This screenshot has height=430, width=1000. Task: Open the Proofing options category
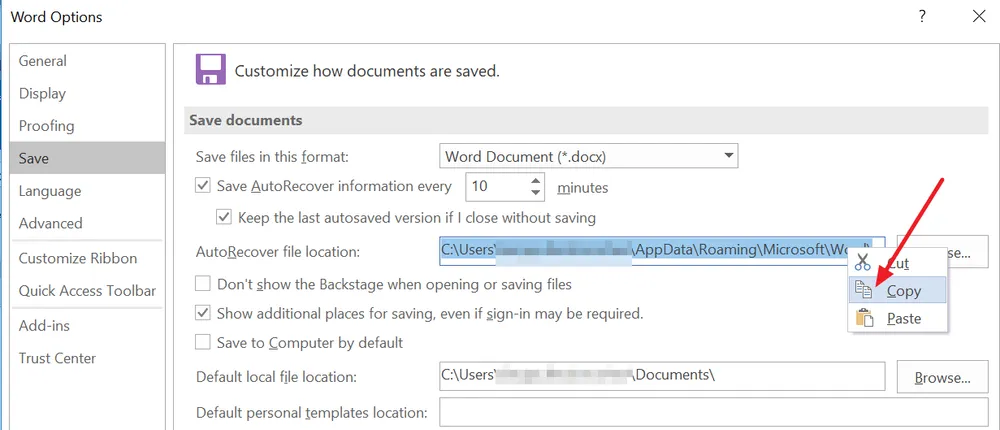pyautogui.click(x=87, y=126)
